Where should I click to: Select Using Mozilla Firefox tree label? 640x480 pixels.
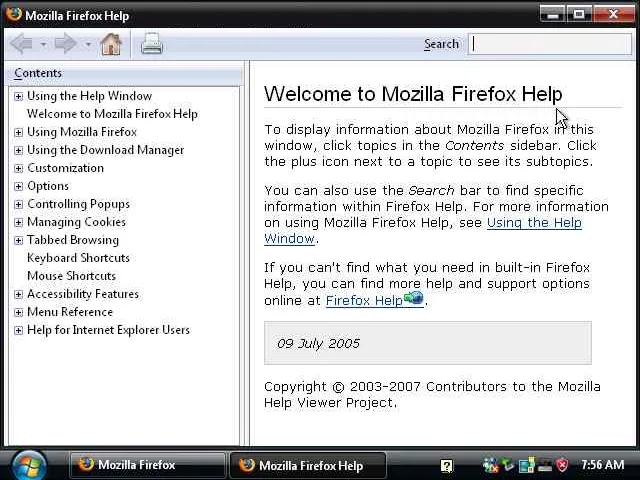[82, 132]
